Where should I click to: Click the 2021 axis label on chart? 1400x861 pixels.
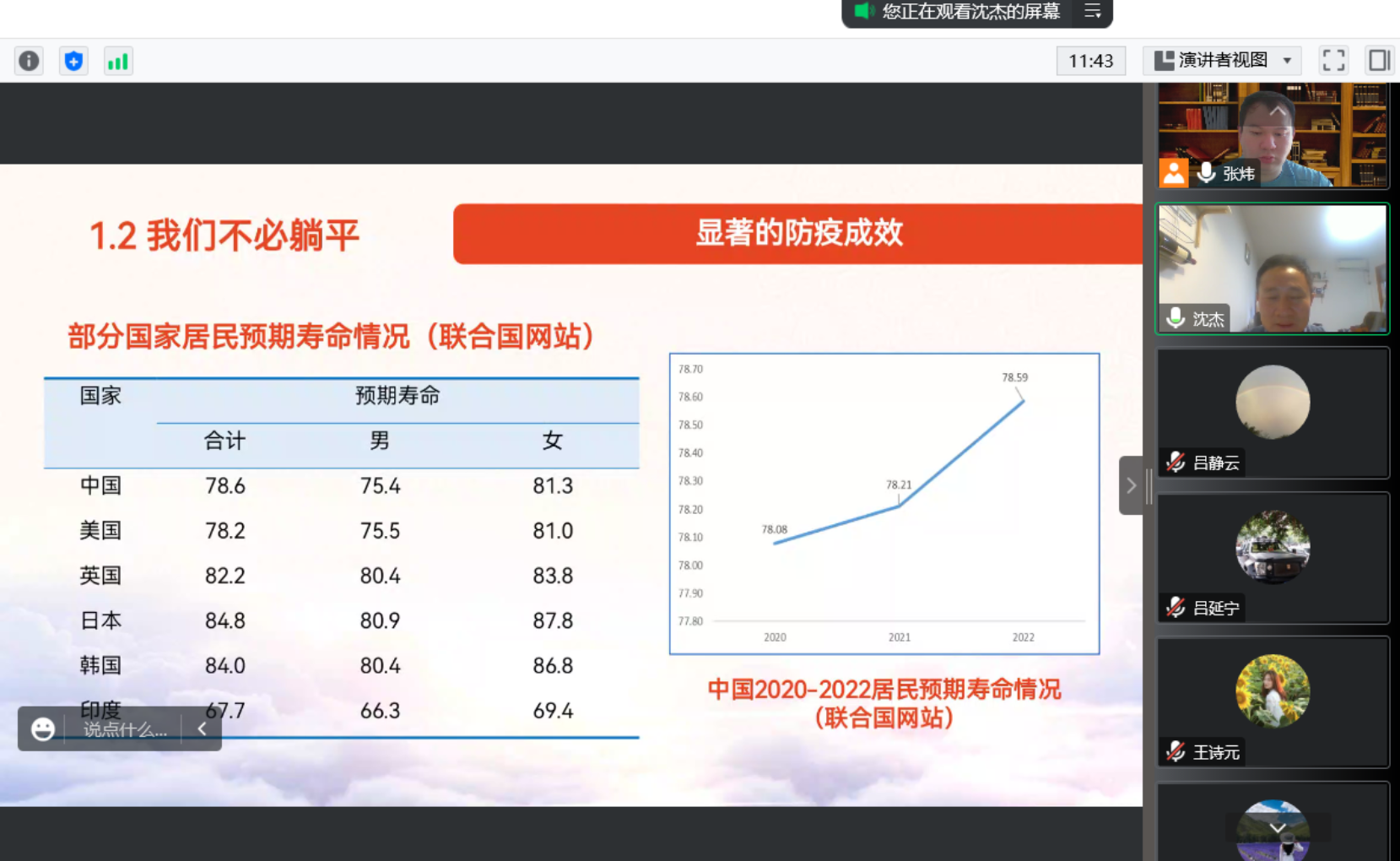click(900, 637)
